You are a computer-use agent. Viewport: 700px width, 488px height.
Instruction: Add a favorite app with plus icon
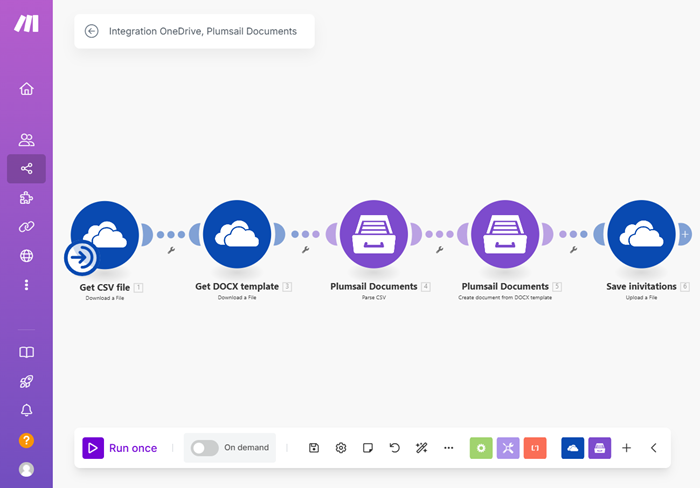(626, 448)
